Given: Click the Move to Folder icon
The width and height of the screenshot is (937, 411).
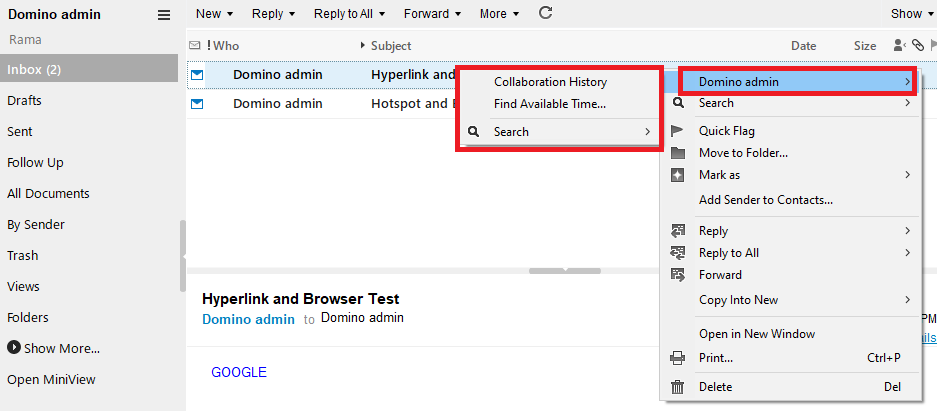Looking at the screenshot, I should pos(678,153).
